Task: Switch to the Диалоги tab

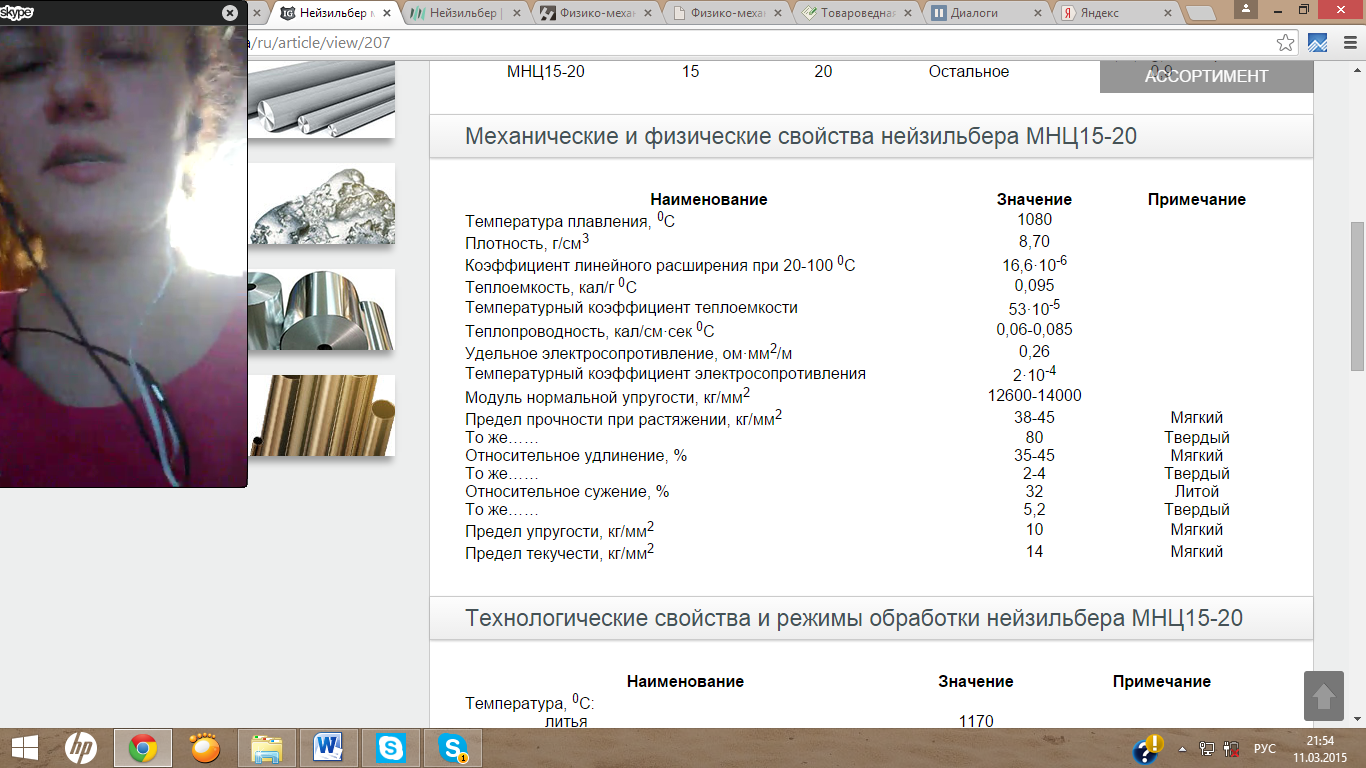Action: [x=984, y=14]
